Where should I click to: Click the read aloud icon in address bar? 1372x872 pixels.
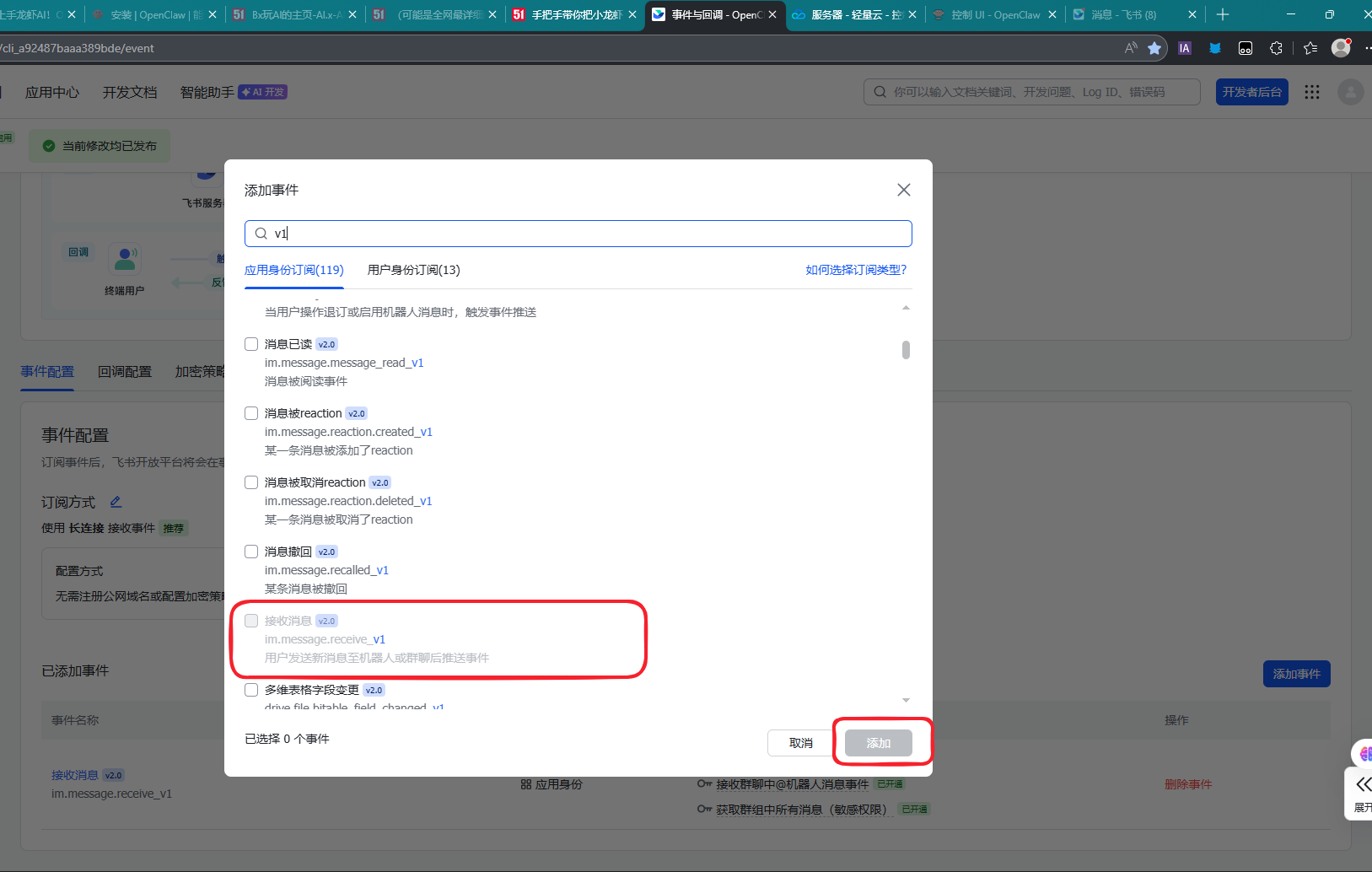[1131, 48]
